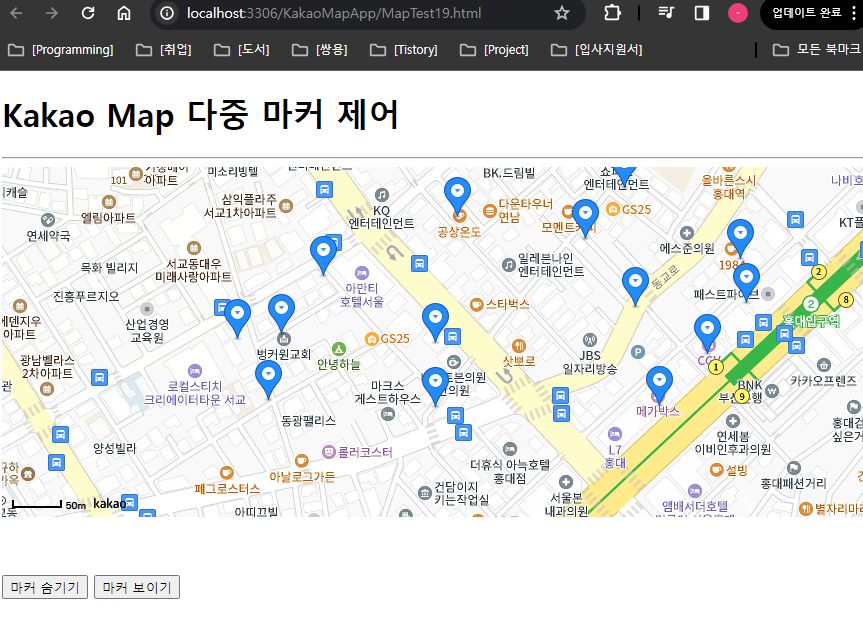Viewport: 863px width, 622px height.
Task: Click the 설빙 cafe label
Action: click(736, 470)
